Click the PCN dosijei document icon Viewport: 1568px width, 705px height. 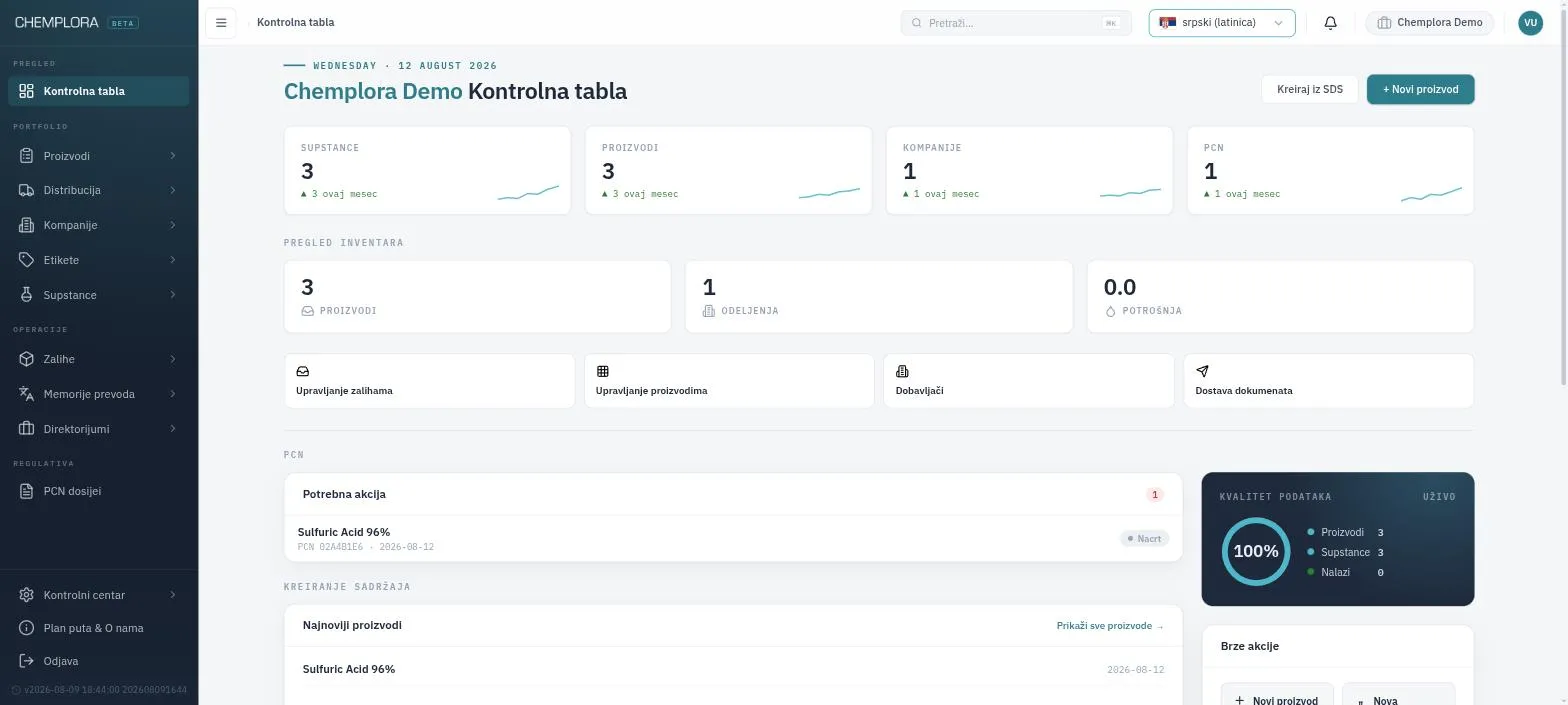click(x=27, y=491)
